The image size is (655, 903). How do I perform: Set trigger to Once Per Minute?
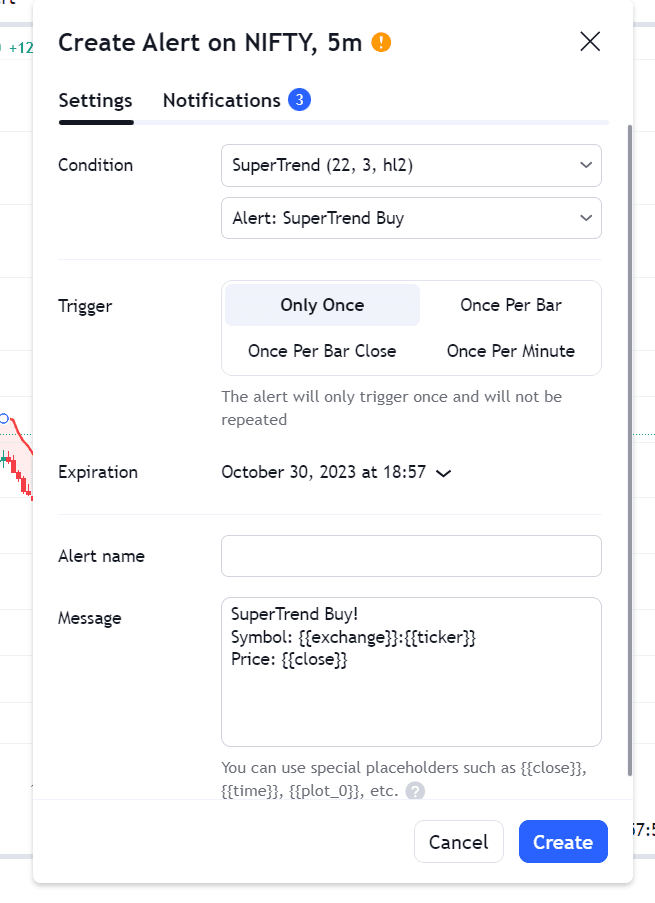(x=510, y=351)
